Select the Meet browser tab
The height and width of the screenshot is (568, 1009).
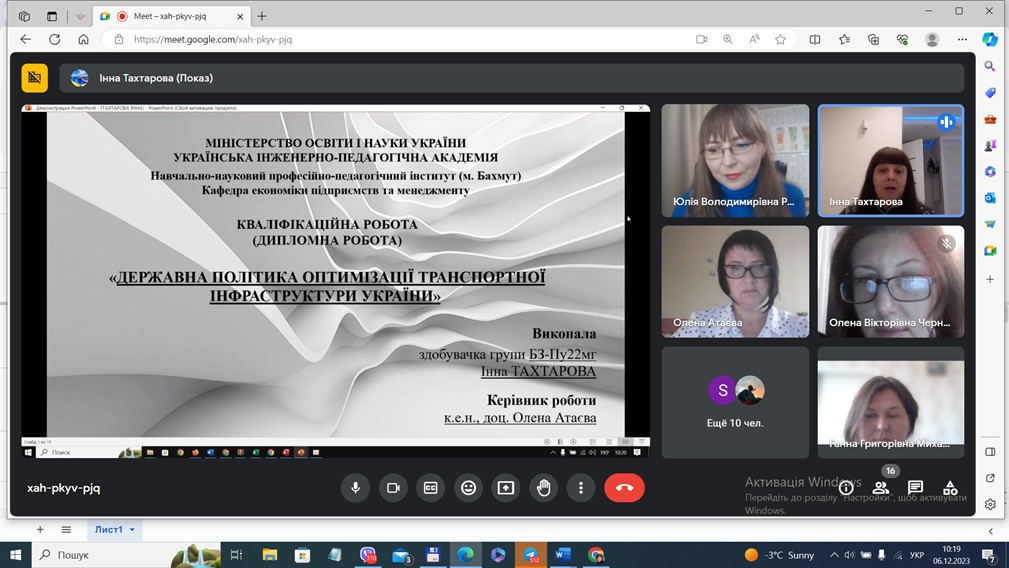point(171,16)
